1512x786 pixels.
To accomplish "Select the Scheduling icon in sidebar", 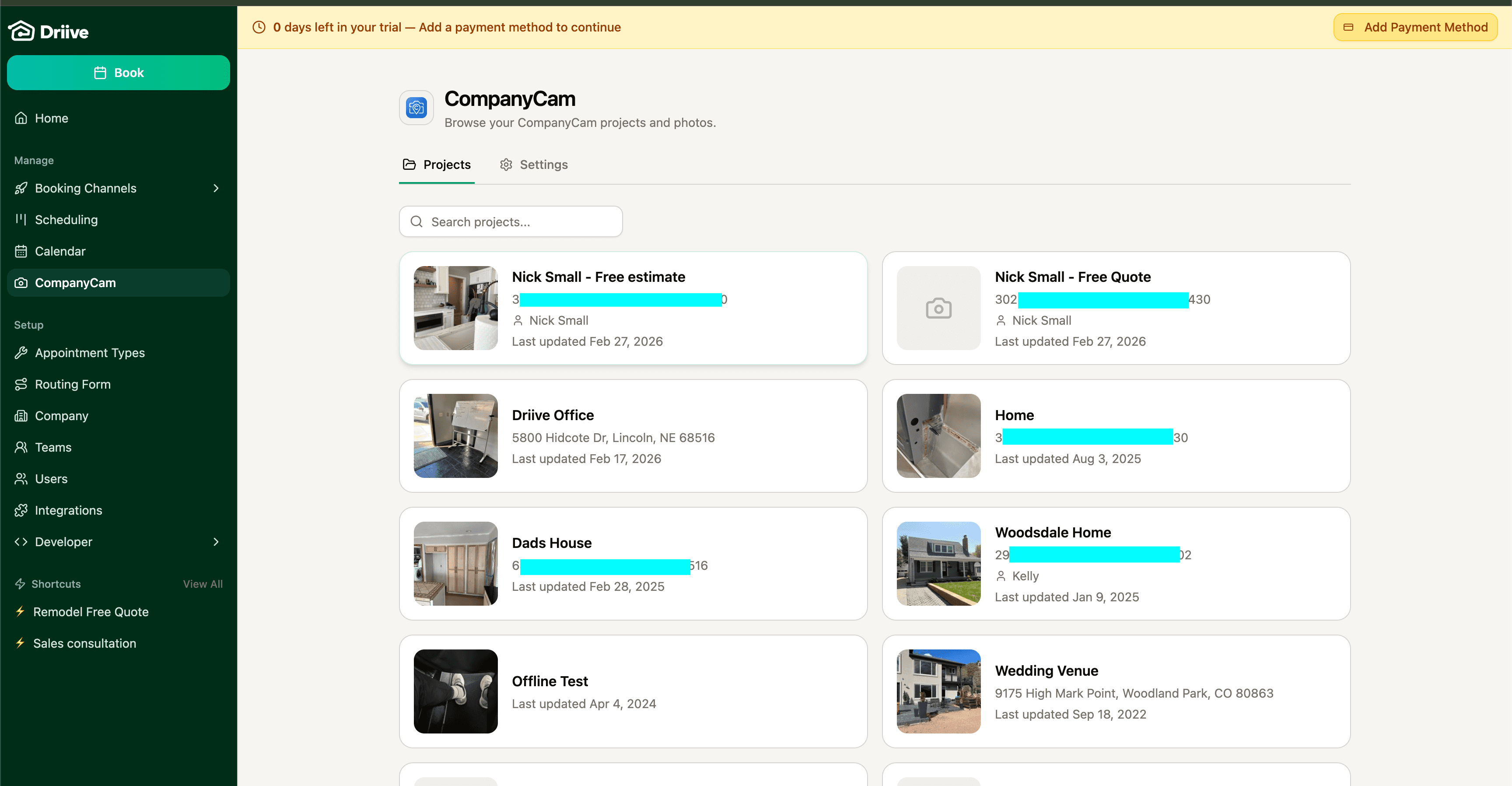I will [x=21, y=220].
